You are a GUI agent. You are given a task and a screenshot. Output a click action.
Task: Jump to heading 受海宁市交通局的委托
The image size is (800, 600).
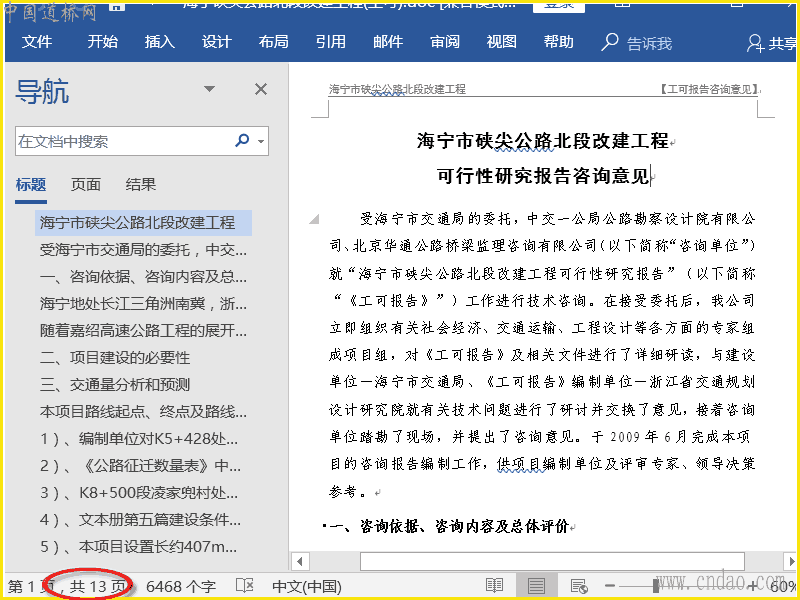click(143, 250)
